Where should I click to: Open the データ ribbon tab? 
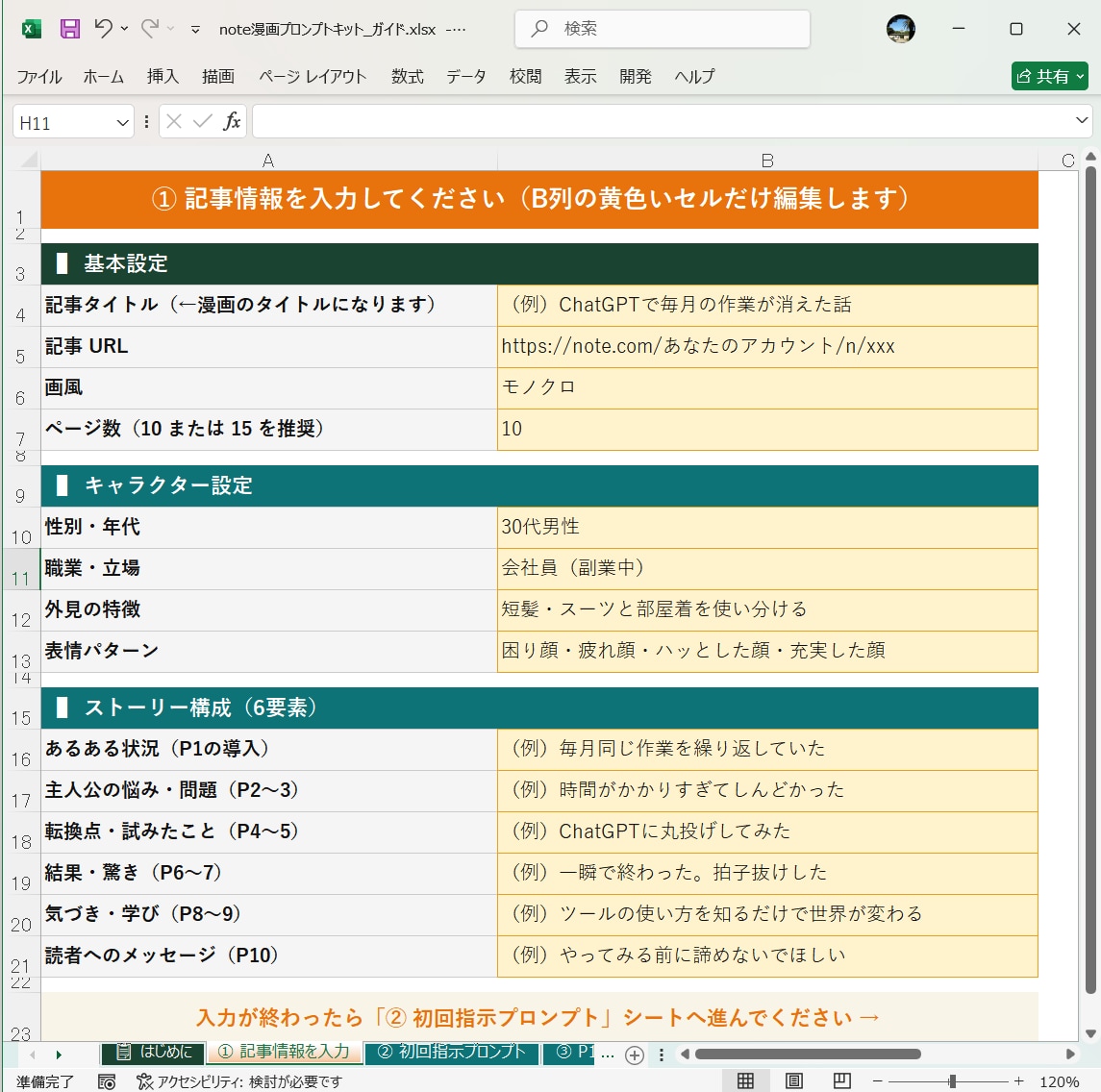(x=466, y=76)
